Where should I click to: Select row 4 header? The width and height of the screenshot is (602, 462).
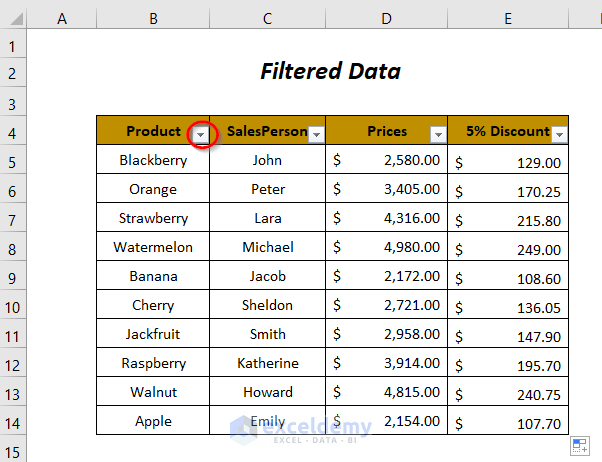13,131
